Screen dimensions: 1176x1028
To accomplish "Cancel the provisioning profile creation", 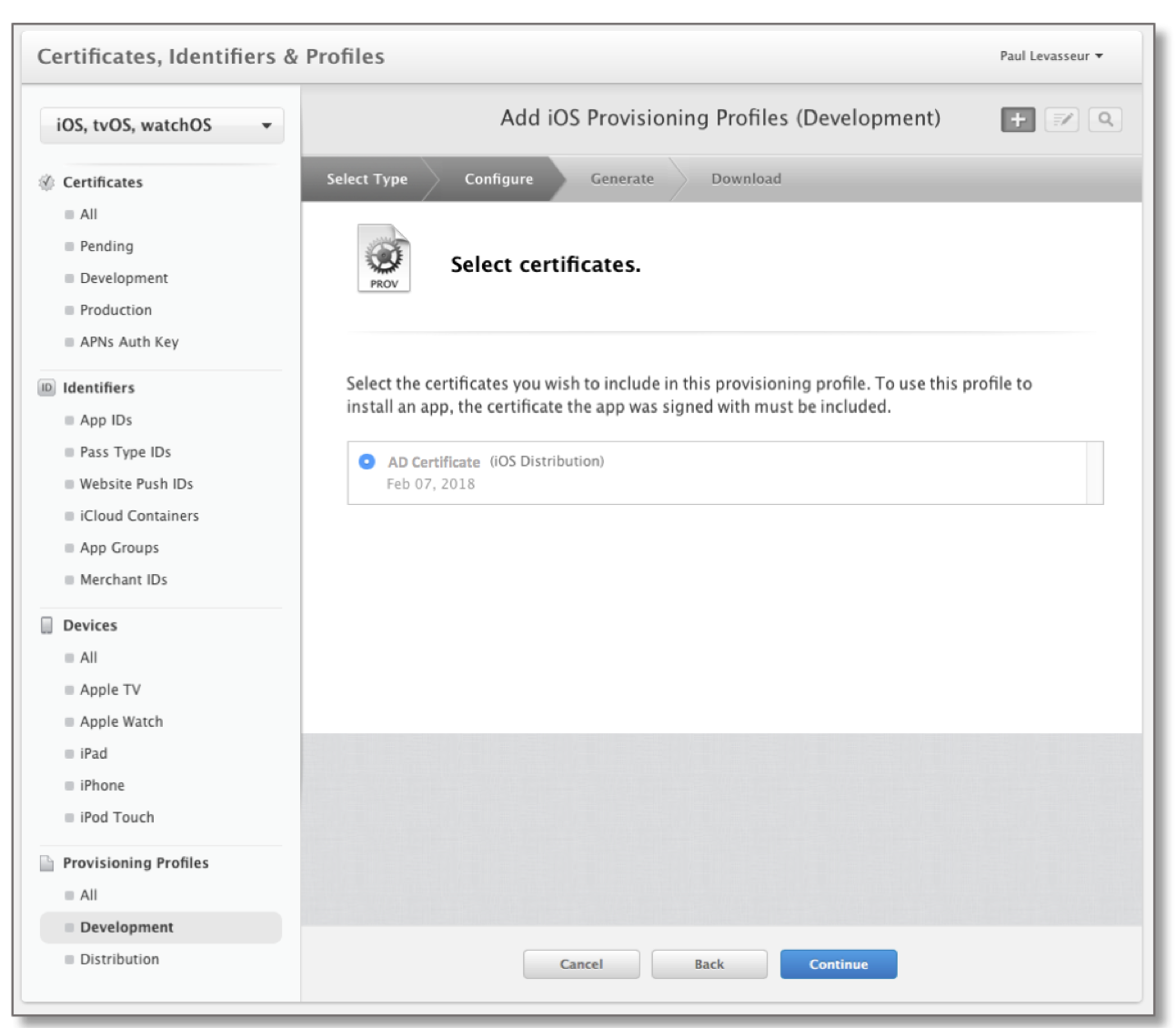I will 581,964.
